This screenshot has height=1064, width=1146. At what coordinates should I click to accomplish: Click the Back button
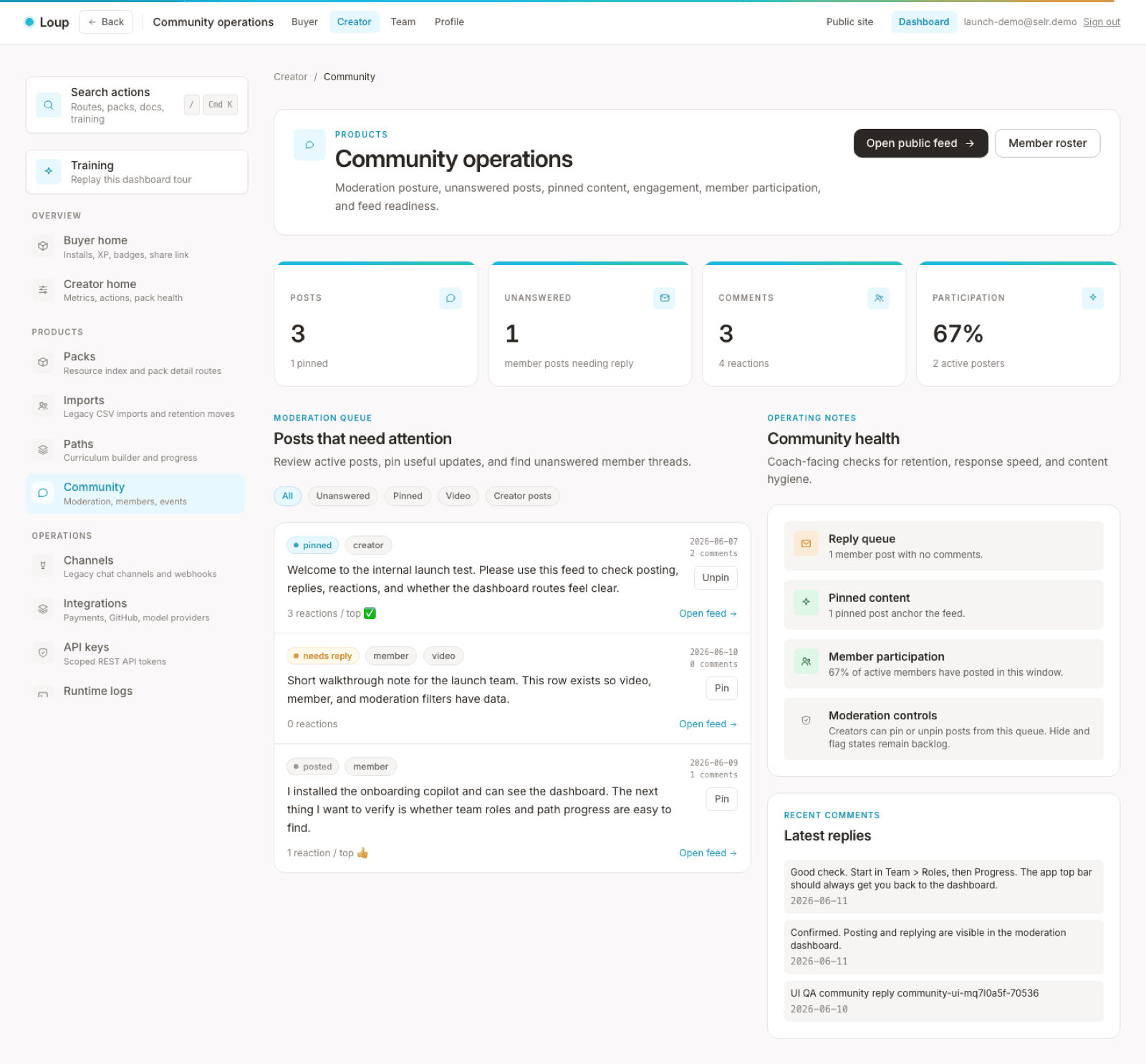pyautogui.click(x=106, y=22)
